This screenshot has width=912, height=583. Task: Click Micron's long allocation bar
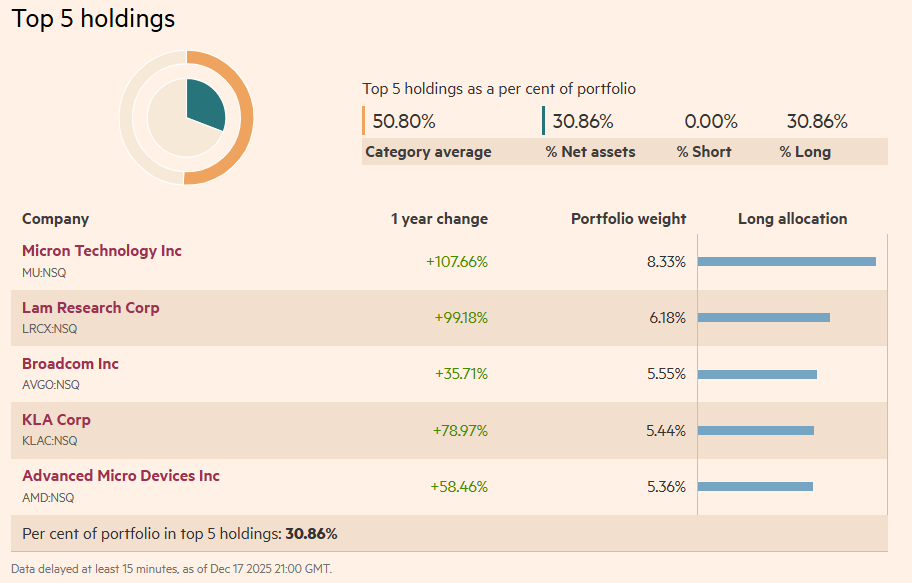click(786, 262)
